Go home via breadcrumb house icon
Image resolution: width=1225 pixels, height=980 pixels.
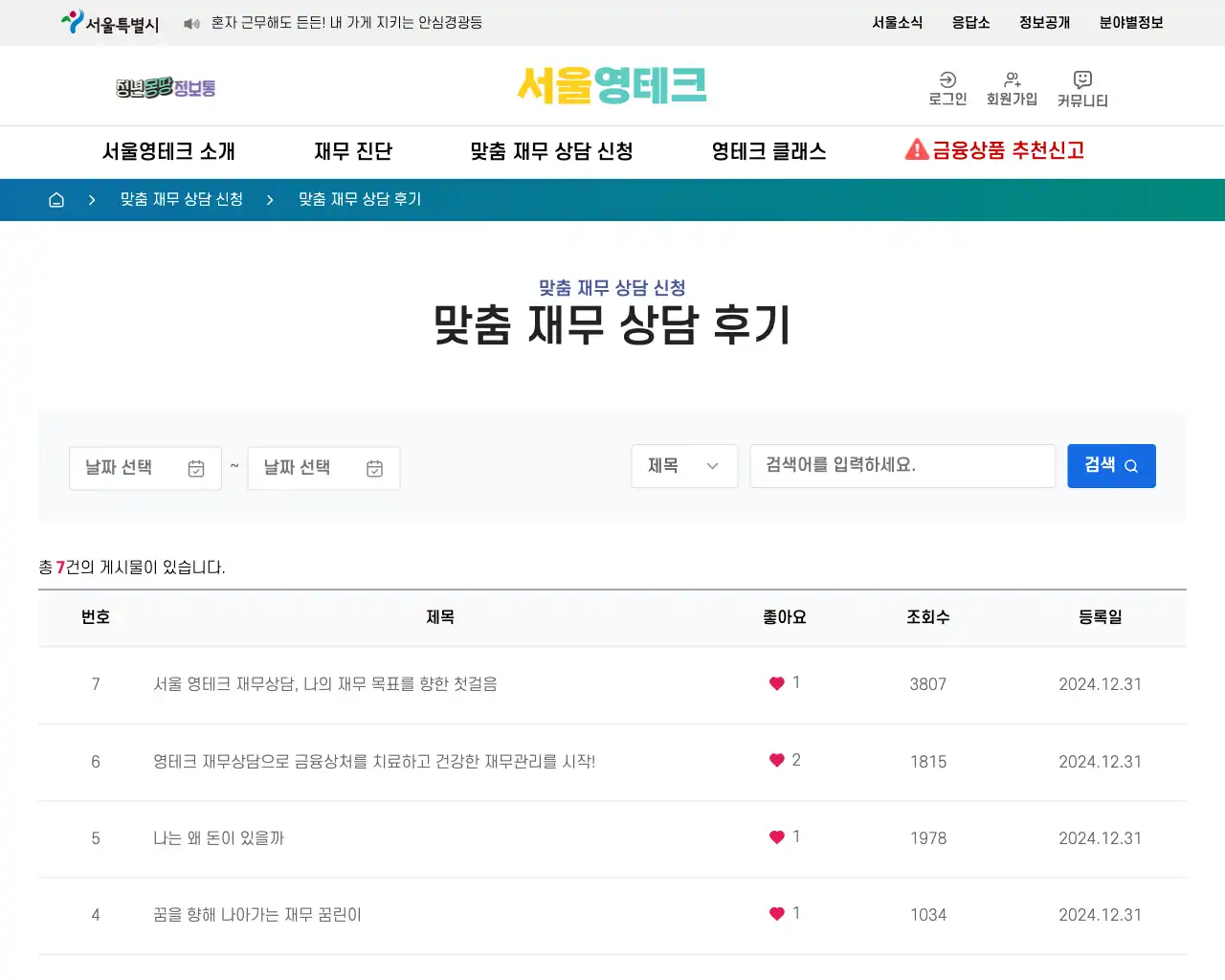click(56, 199)
